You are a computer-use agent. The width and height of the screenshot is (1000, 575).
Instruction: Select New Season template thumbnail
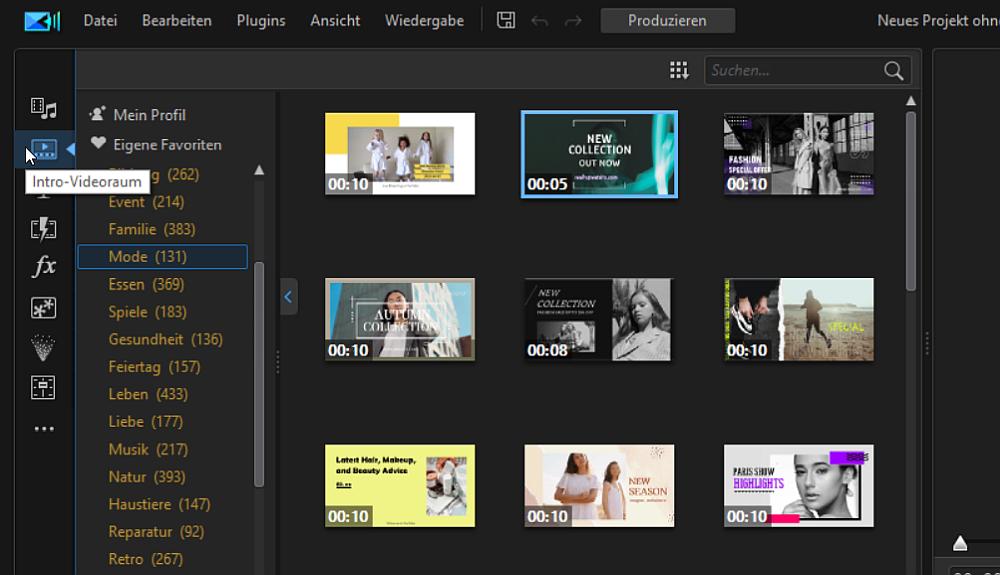[599, 485]
